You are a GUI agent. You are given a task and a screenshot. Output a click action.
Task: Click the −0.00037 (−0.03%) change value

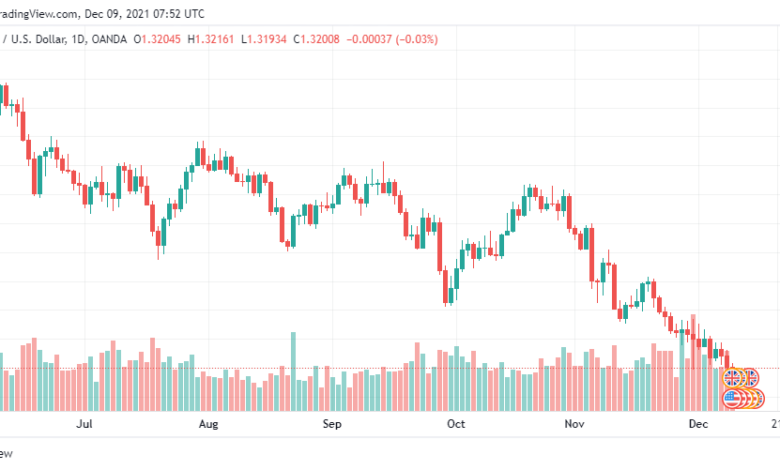tap(392, 39)
